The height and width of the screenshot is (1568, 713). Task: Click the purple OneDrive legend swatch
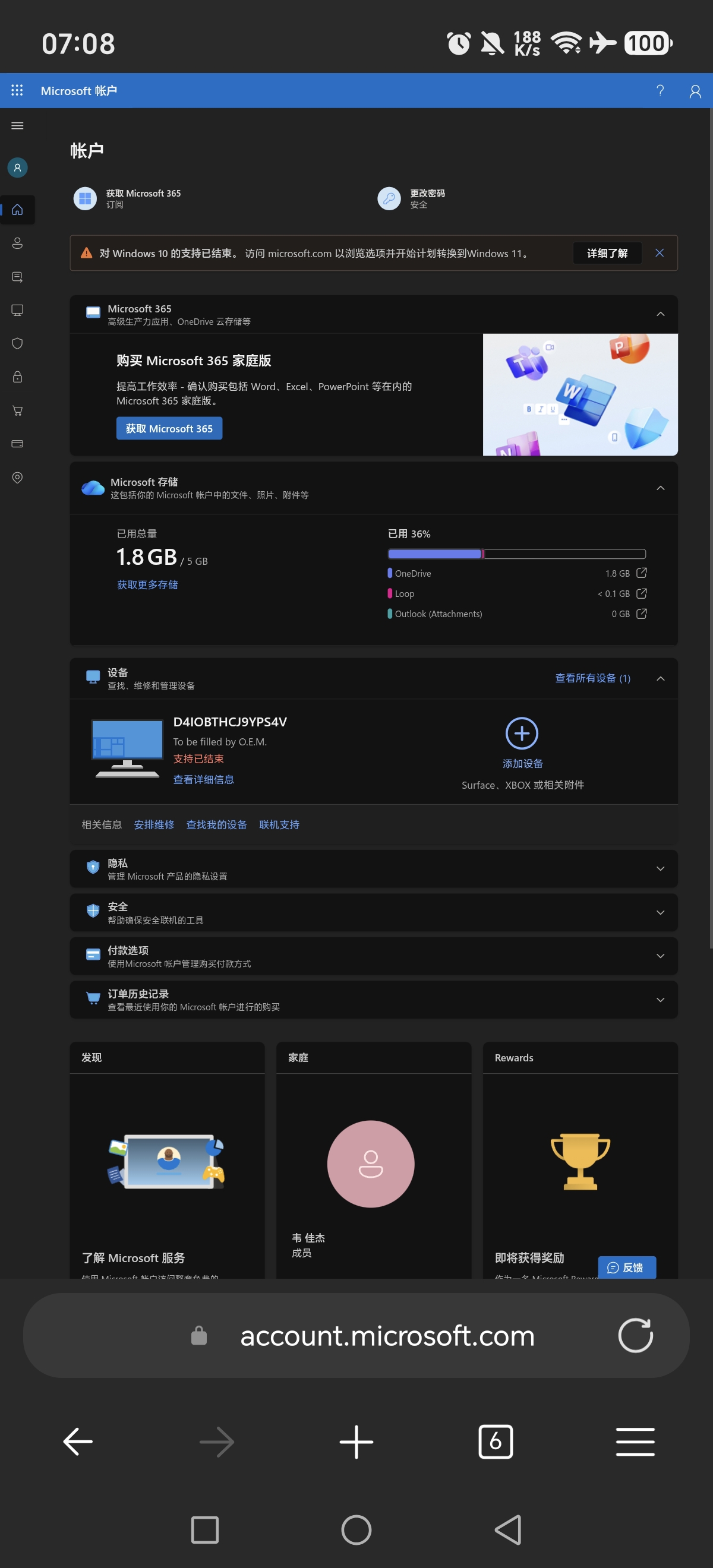(390, 573)
